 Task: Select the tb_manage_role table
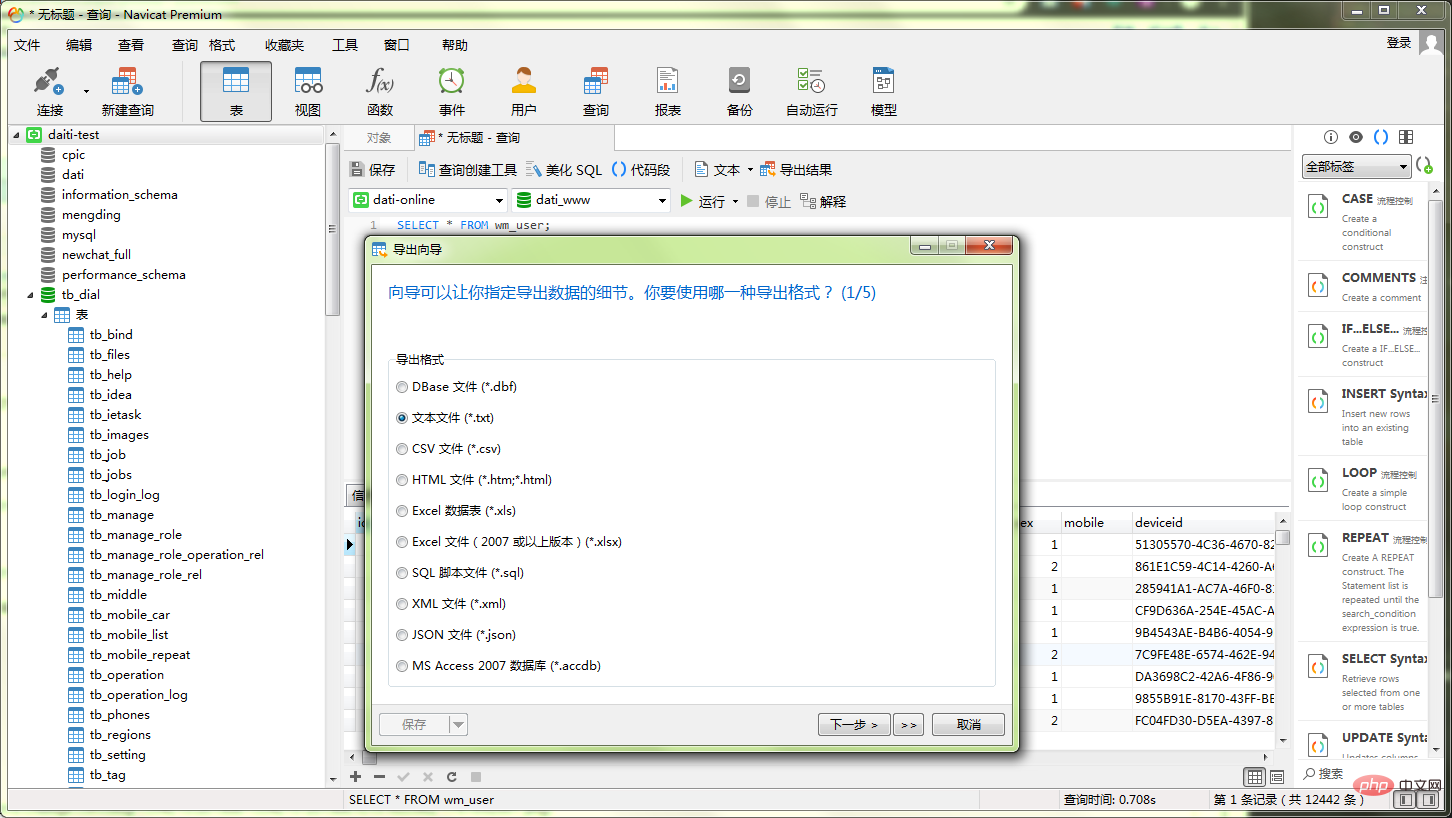(135, 535)
